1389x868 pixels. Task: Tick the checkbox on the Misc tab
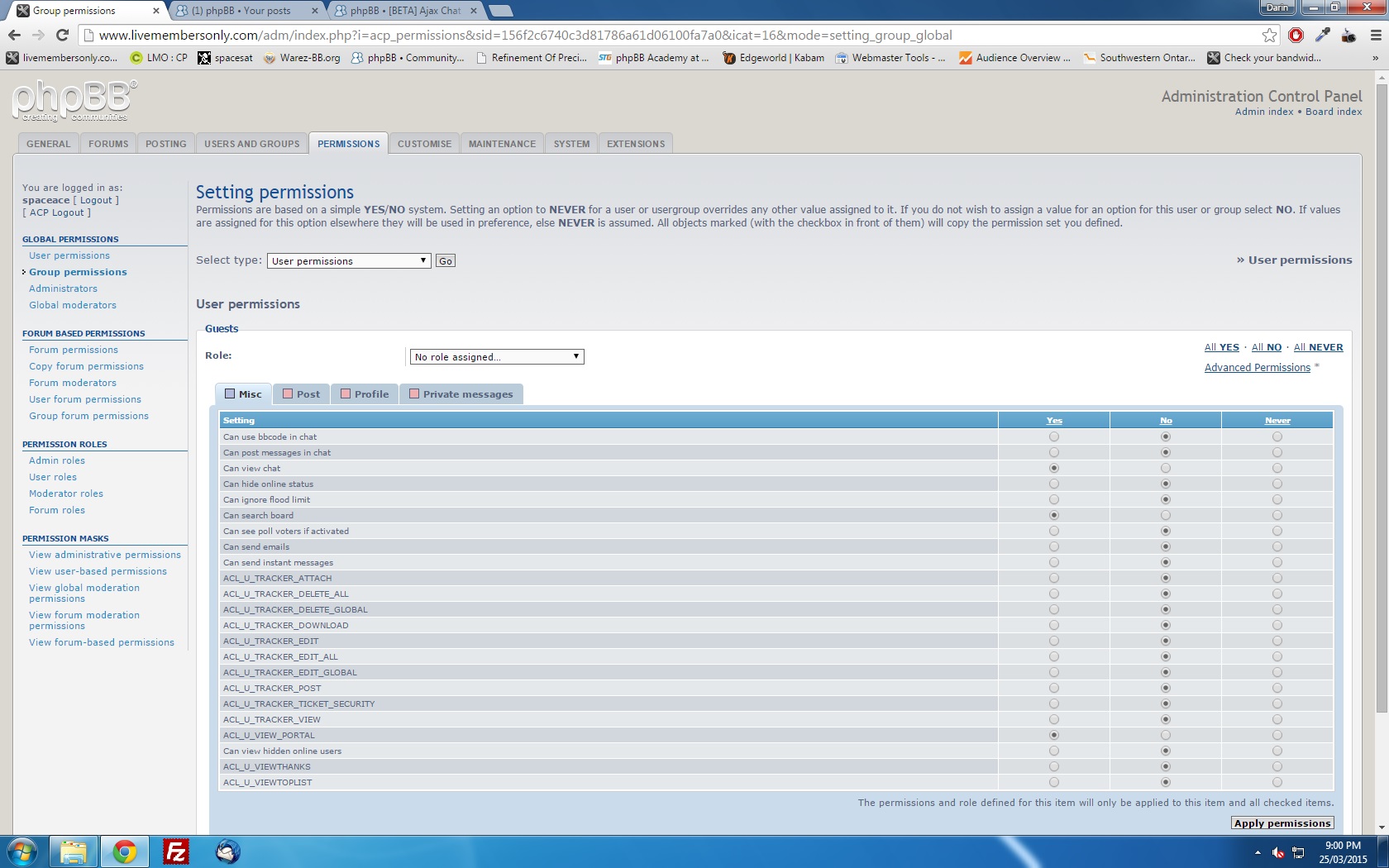(x=230, y=393)
